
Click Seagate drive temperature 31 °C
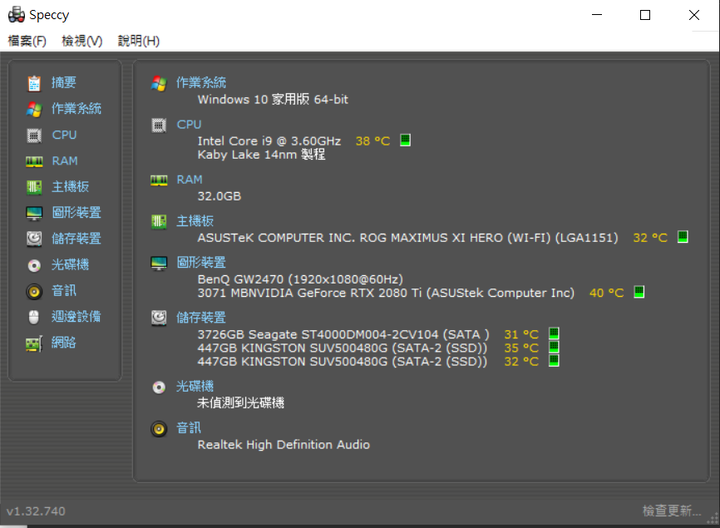(x=522, y=334)
